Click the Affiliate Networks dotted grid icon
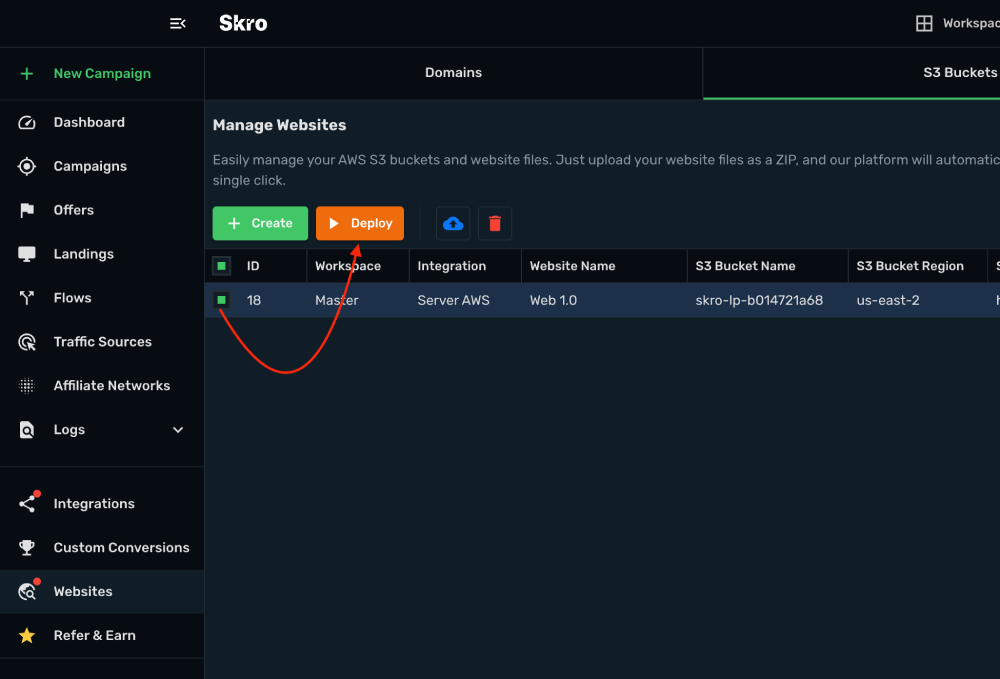The image size is (1000, 679). pyautogui.click(x=27, y=386)
